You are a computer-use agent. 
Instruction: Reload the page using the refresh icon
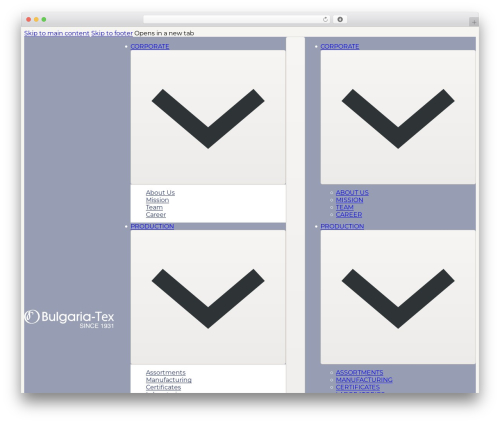coord(325,20)
